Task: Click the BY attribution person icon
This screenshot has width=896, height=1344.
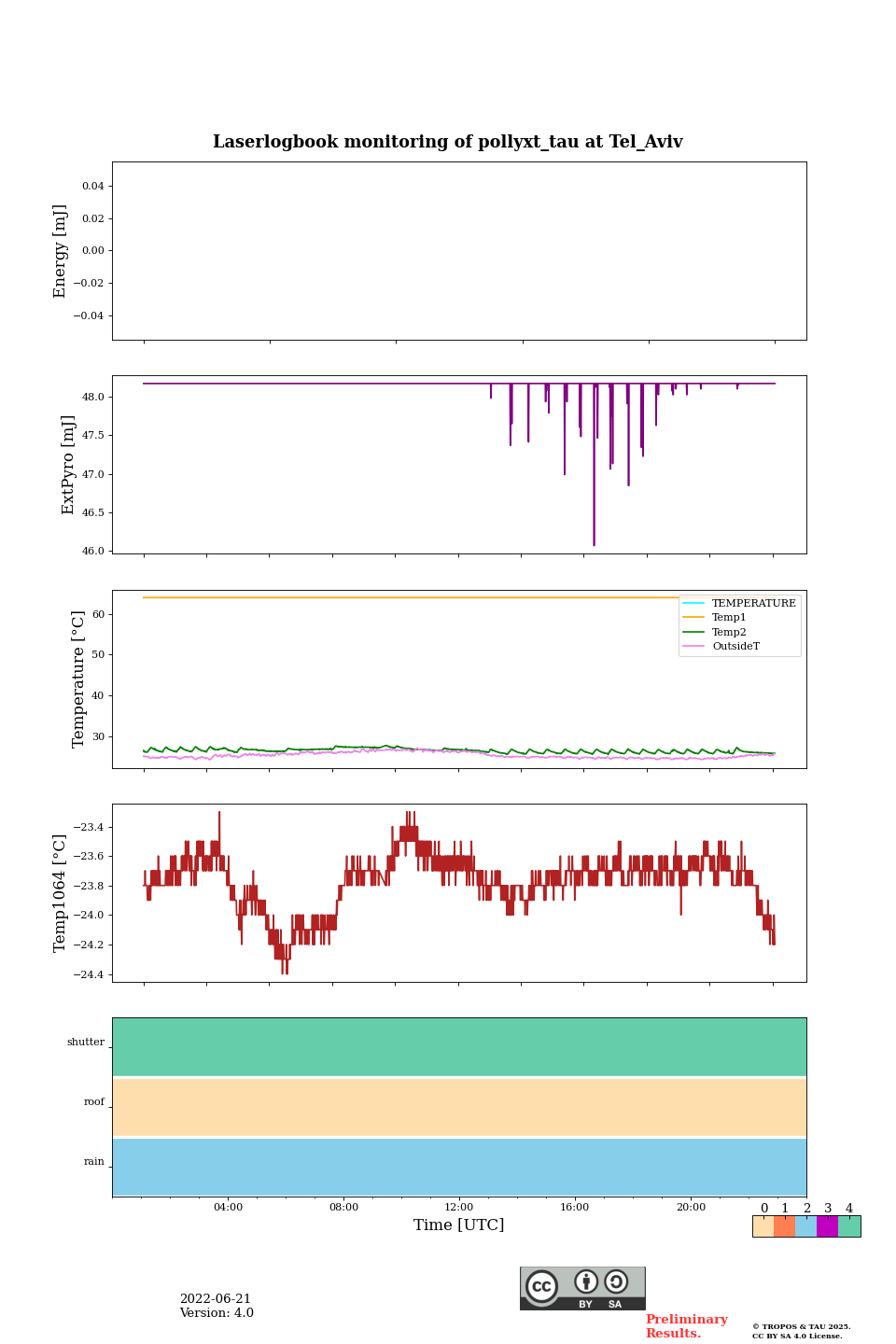Action: click(x=586, y=1281)
